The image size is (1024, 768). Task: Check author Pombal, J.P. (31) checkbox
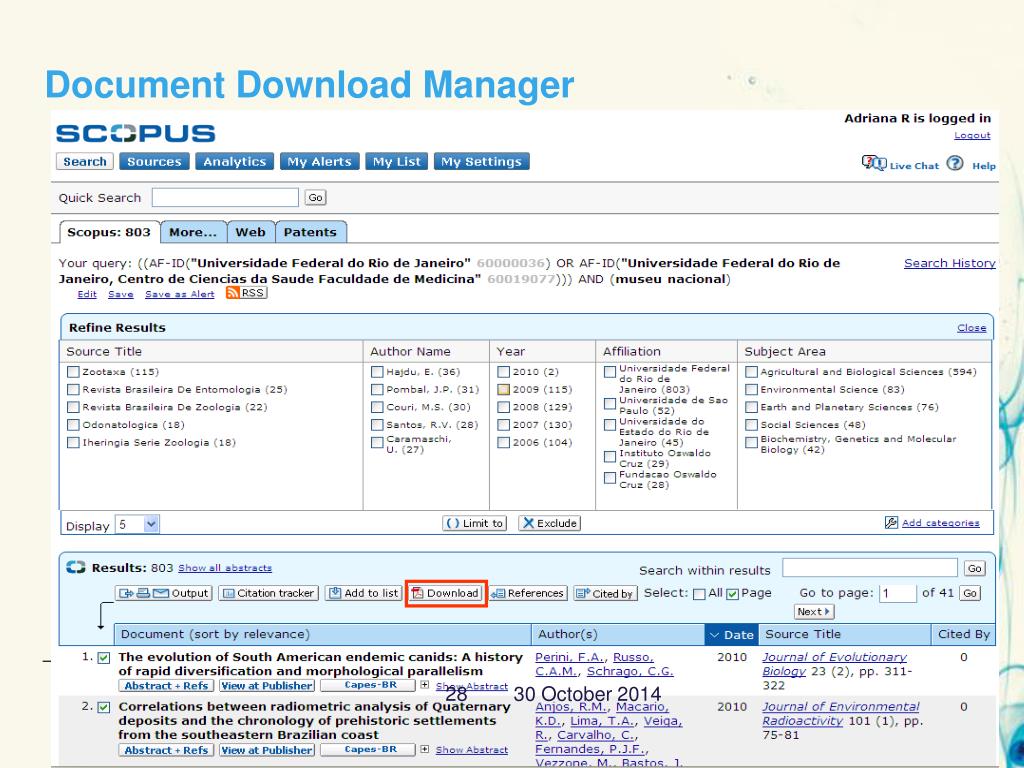point(377,389)
